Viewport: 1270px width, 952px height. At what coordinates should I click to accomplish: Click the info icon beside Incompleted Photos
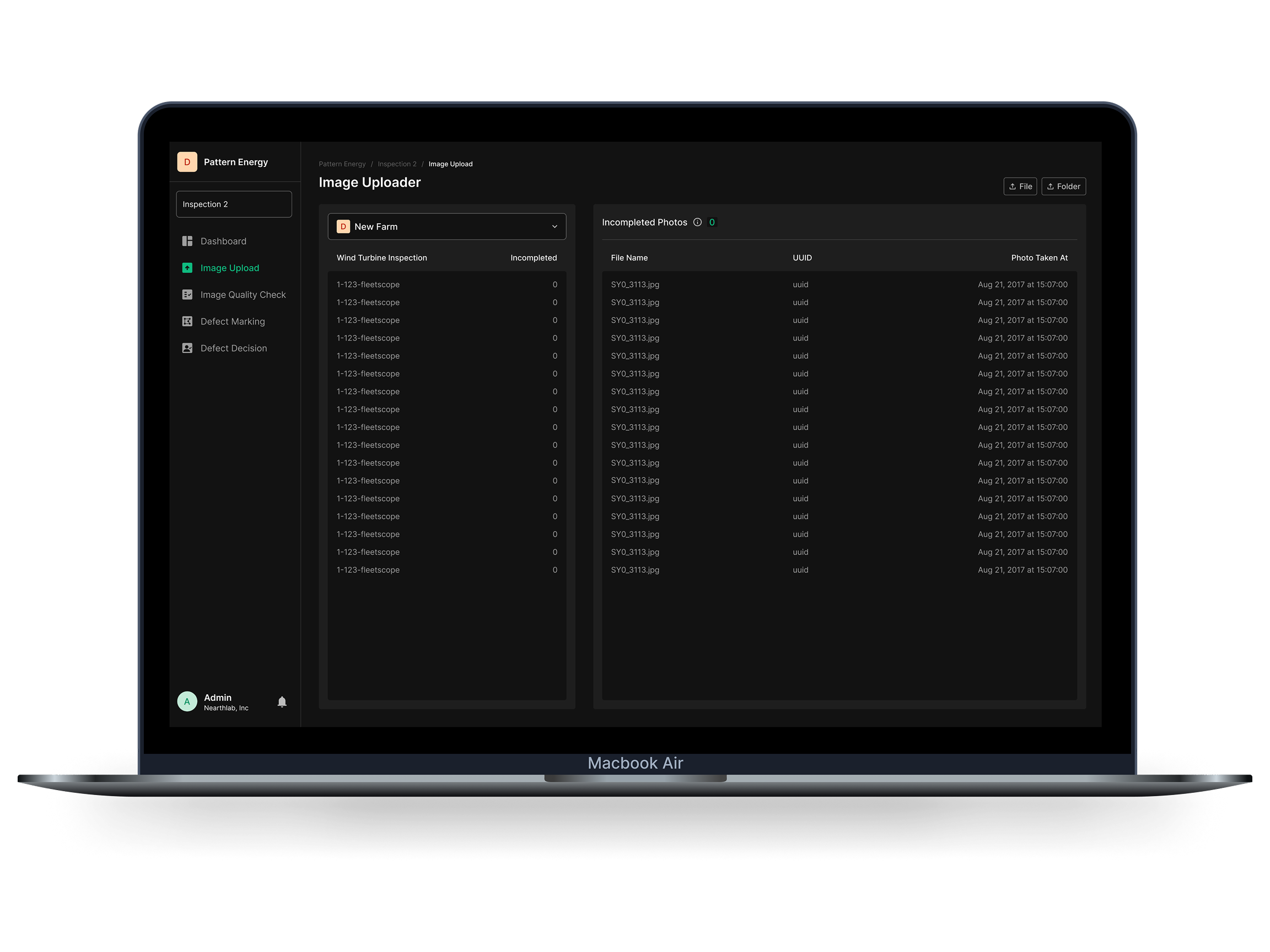coord(698,222)
